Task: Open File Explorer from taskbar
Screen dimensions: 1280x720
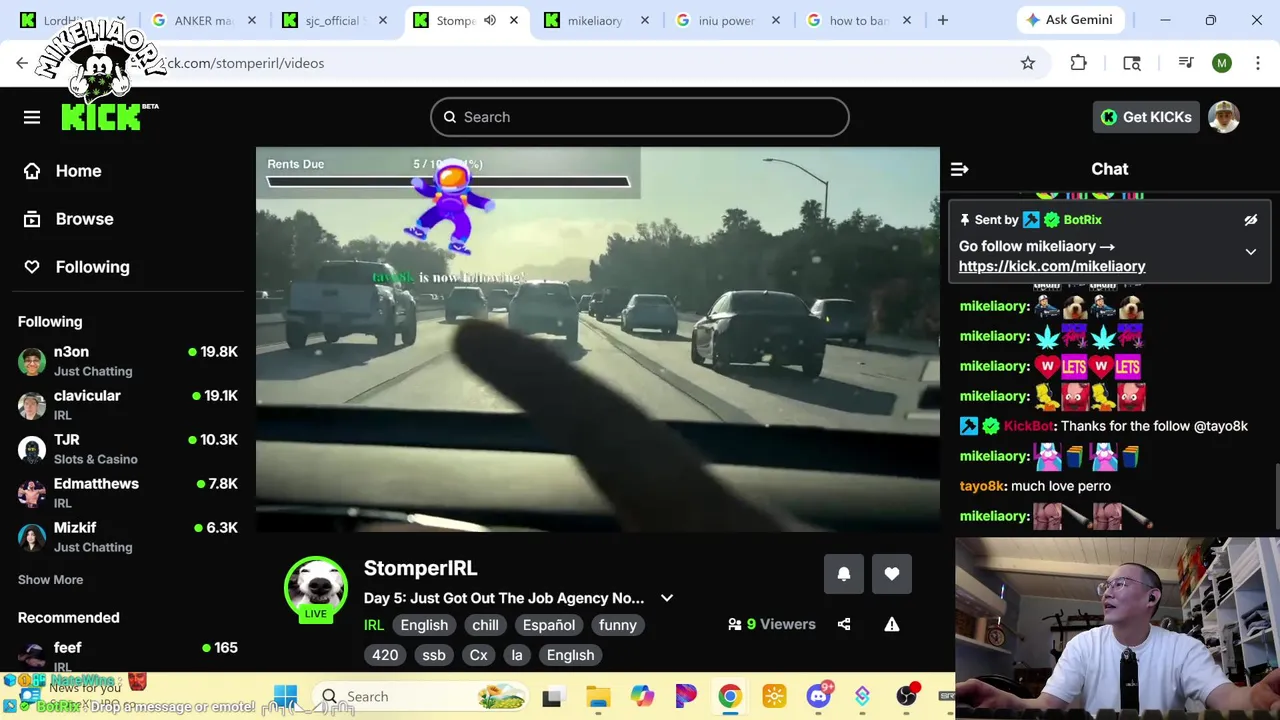Action: pos(598,697)
